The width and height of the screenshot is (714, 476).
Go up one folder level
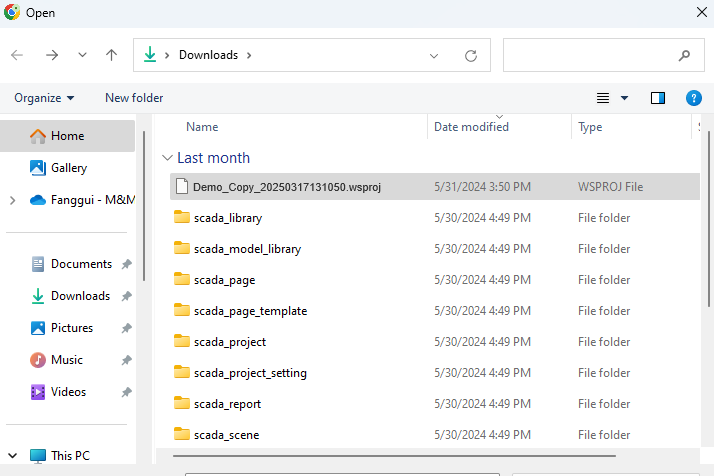point(111,55)
